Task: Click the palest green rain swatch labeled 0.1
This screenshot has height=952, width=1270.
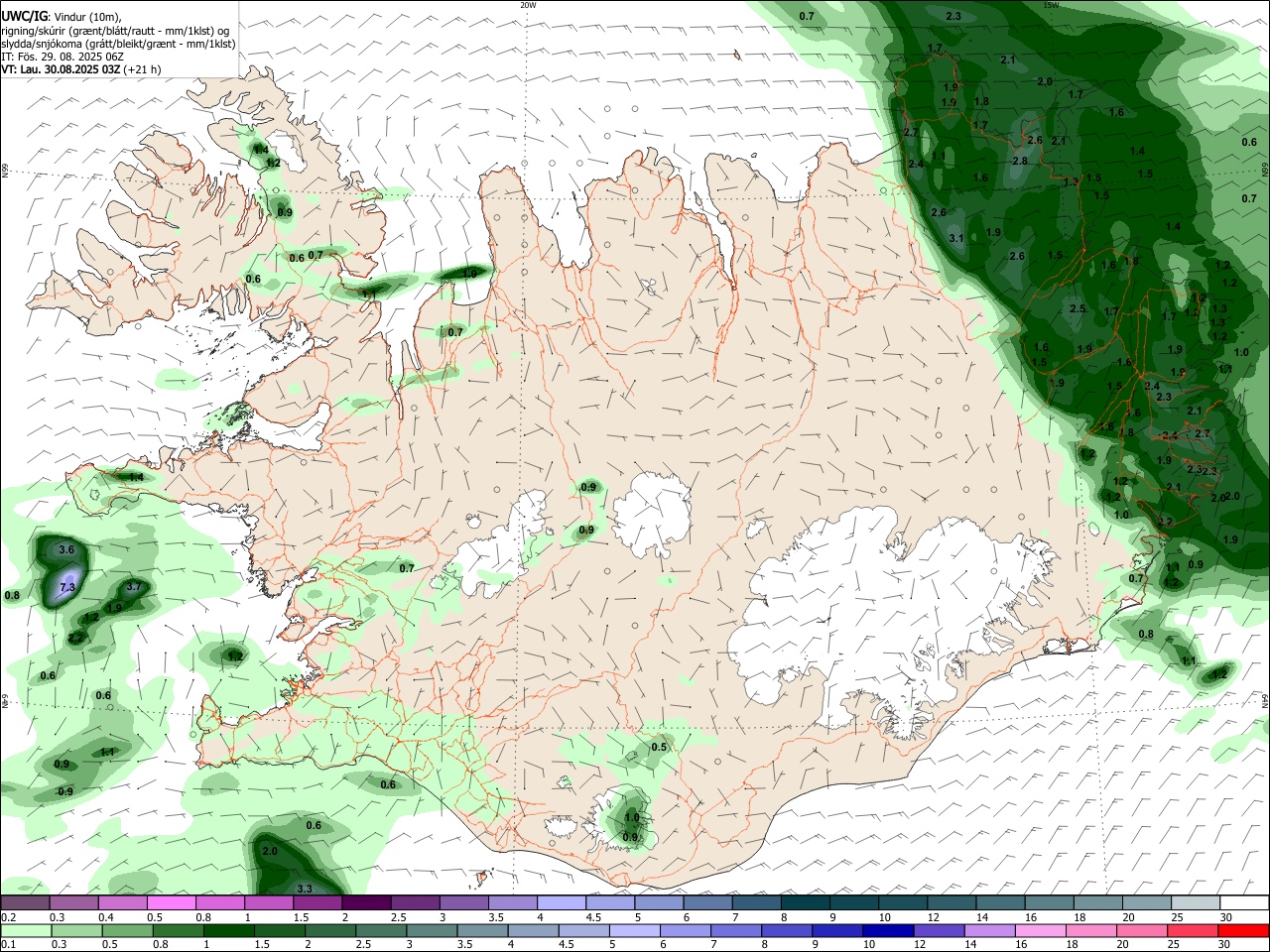Action: pos(26,930)
